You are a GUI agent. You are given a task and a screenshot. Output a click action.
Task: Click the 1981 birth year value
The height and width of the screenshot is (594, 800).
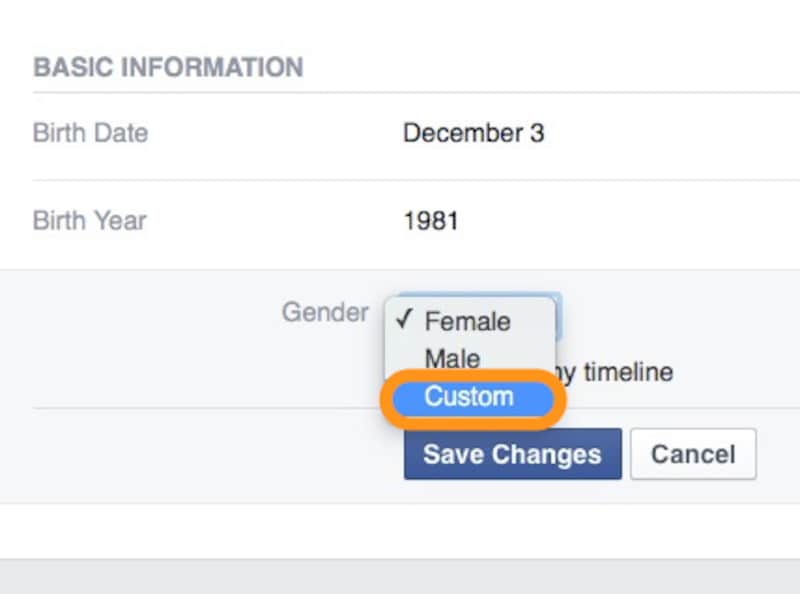tap(430, 220)
